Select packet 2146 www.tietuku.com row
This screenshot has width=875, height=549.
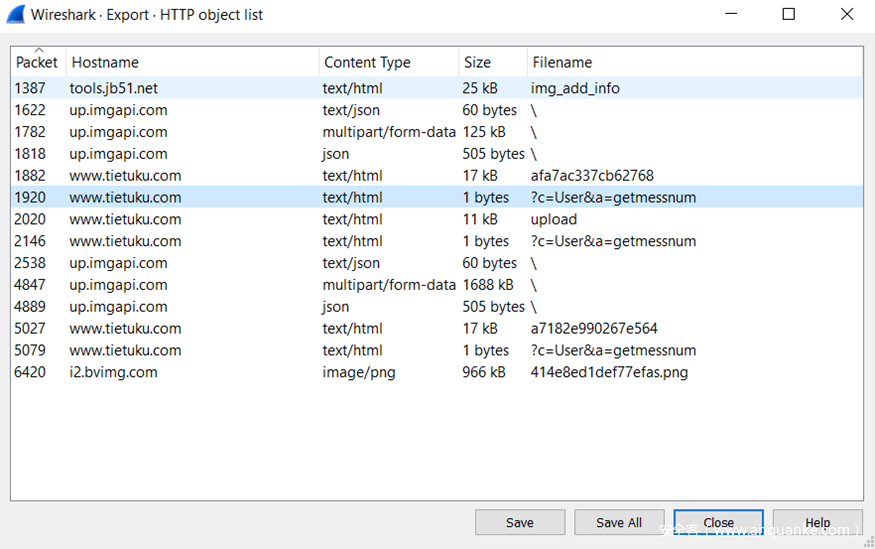(437, 241)
